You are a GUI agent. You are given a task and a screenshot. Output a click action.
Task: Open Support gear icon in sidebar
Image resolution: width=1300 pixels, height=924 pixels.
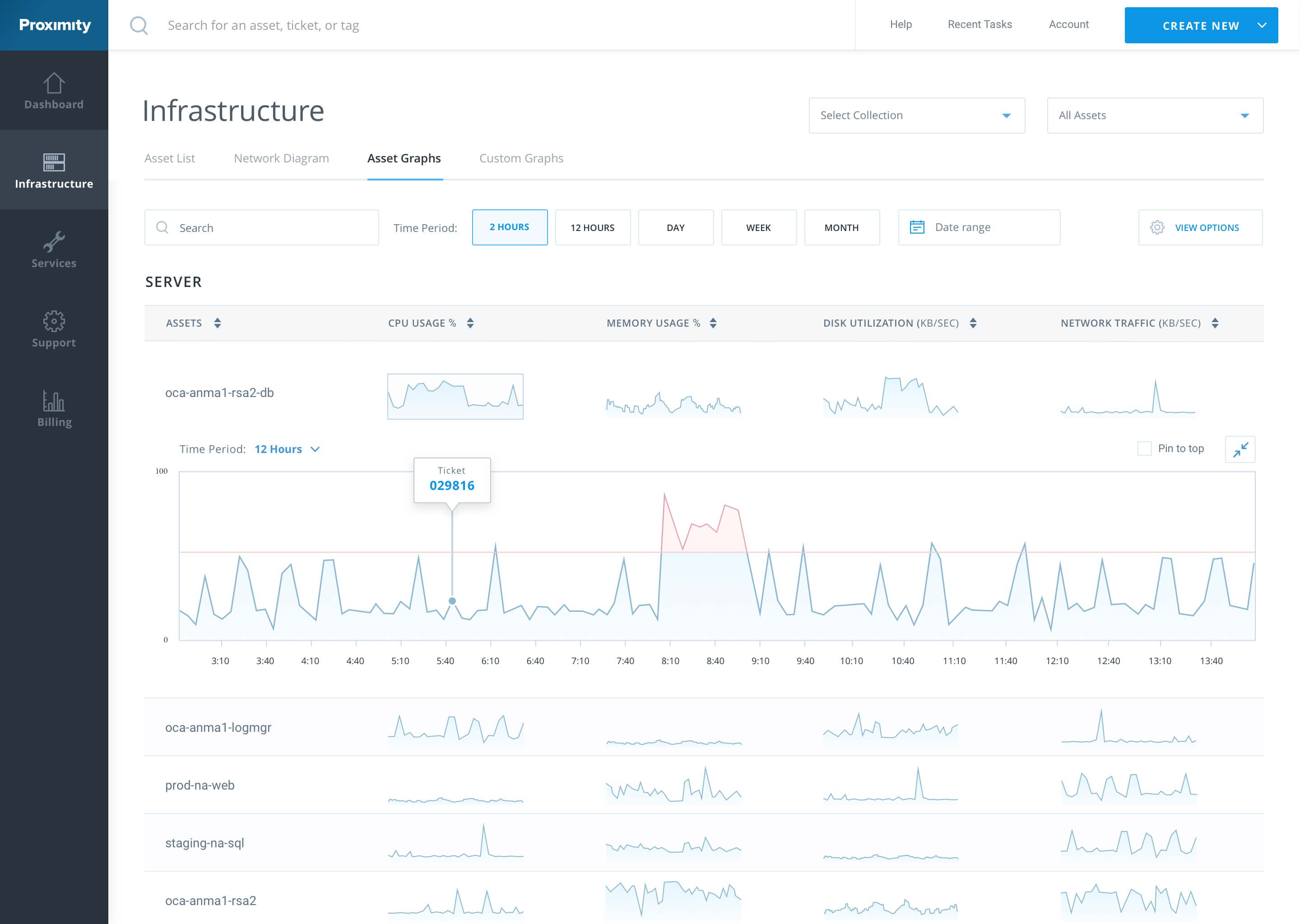[54, 322]
